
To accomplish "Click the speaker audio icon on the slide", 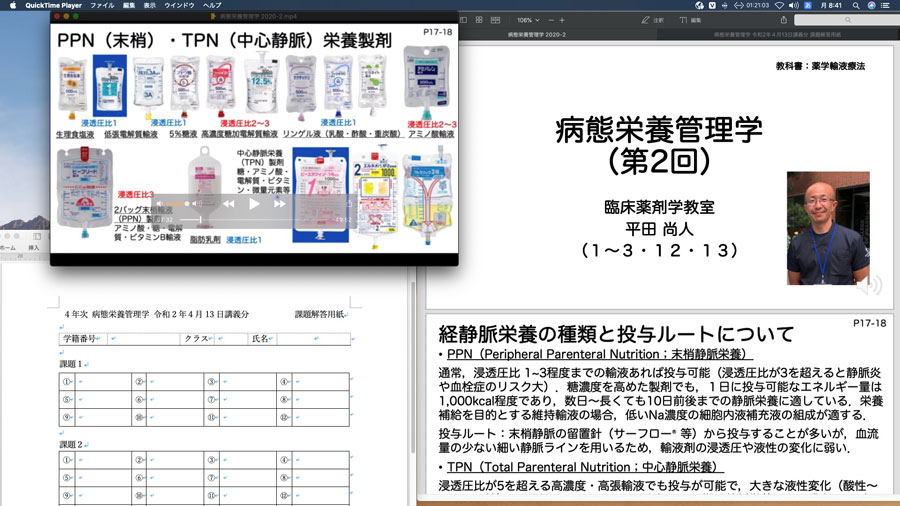I will [871, 284].
